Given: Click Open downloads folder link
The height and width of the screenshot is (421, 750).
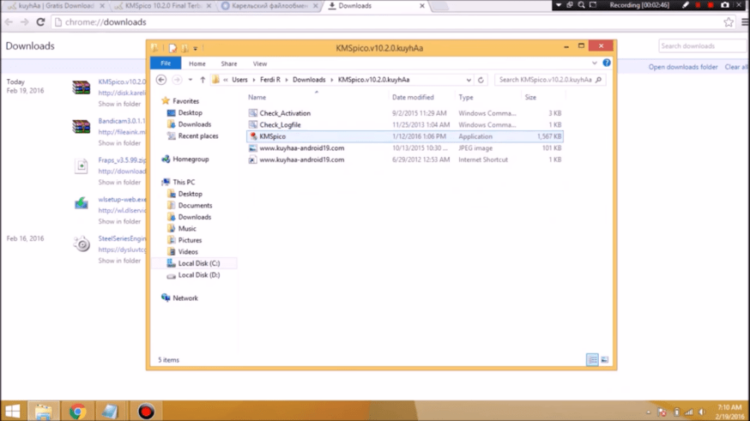Looking at the screenshot, I should pyautogui.click(x=683, y=67).
